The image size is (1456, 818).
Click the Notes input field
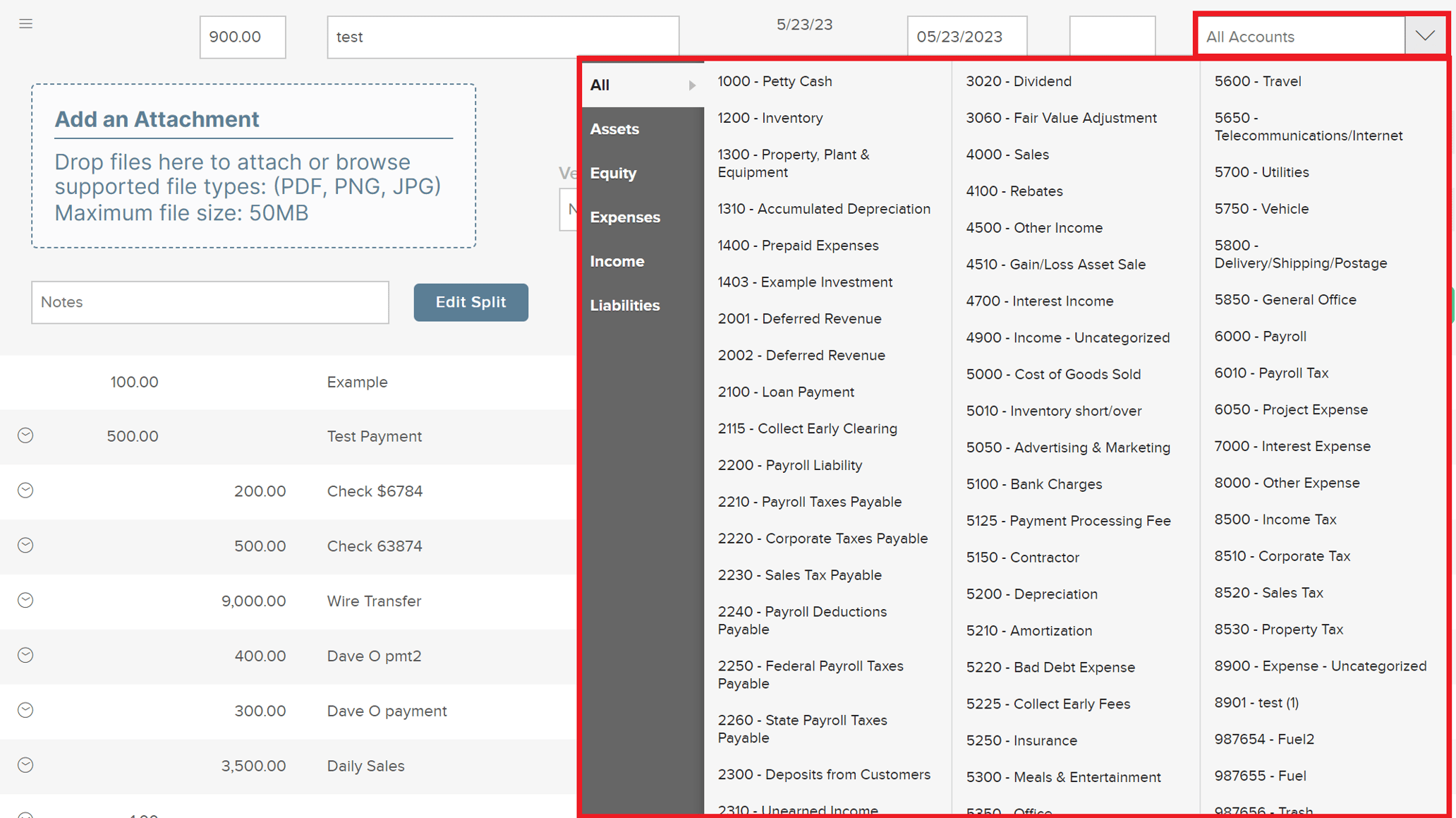(x=210, y=302)
